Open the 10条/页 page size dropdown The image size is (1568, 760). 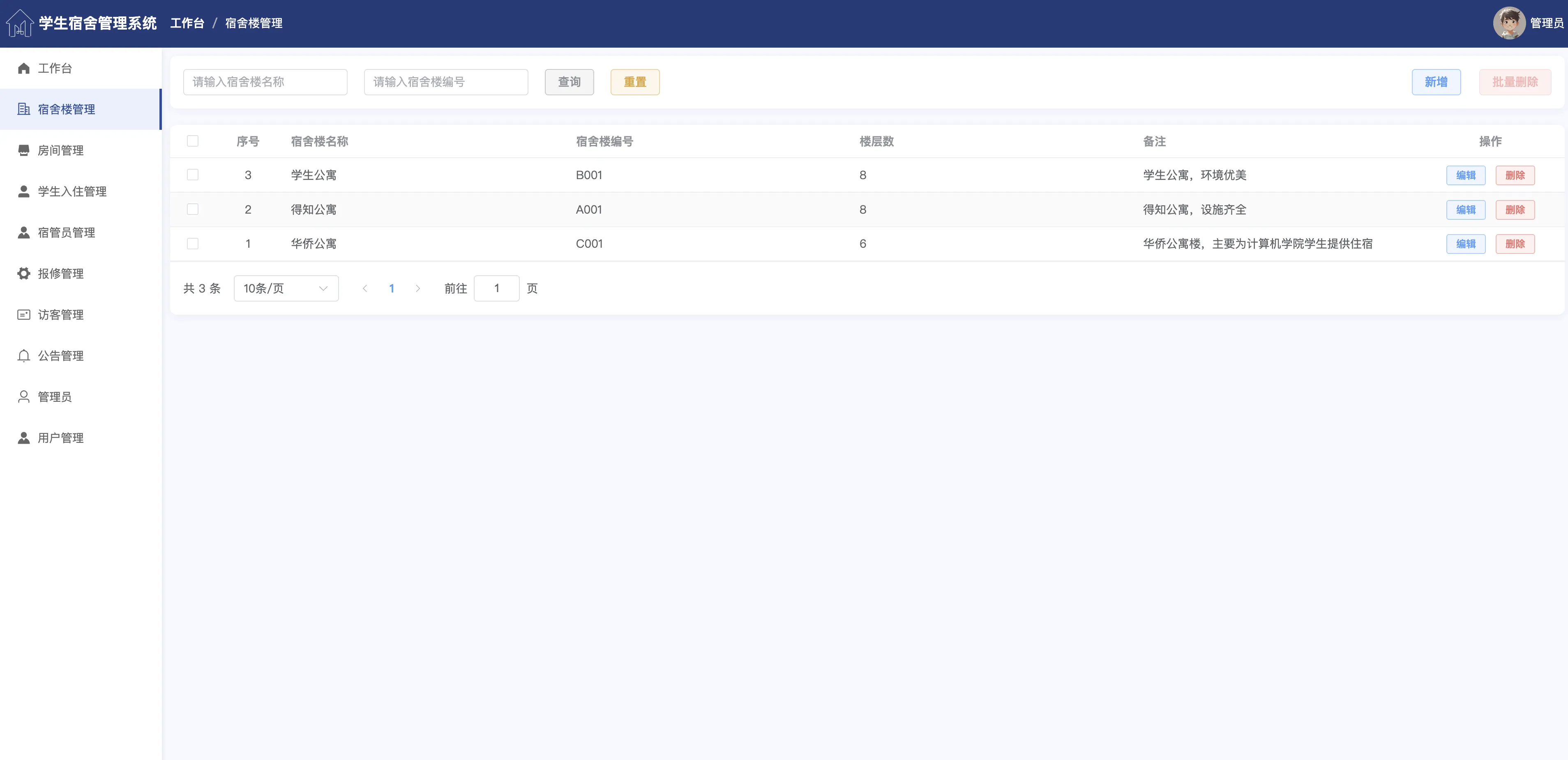(x=286, y=288)
